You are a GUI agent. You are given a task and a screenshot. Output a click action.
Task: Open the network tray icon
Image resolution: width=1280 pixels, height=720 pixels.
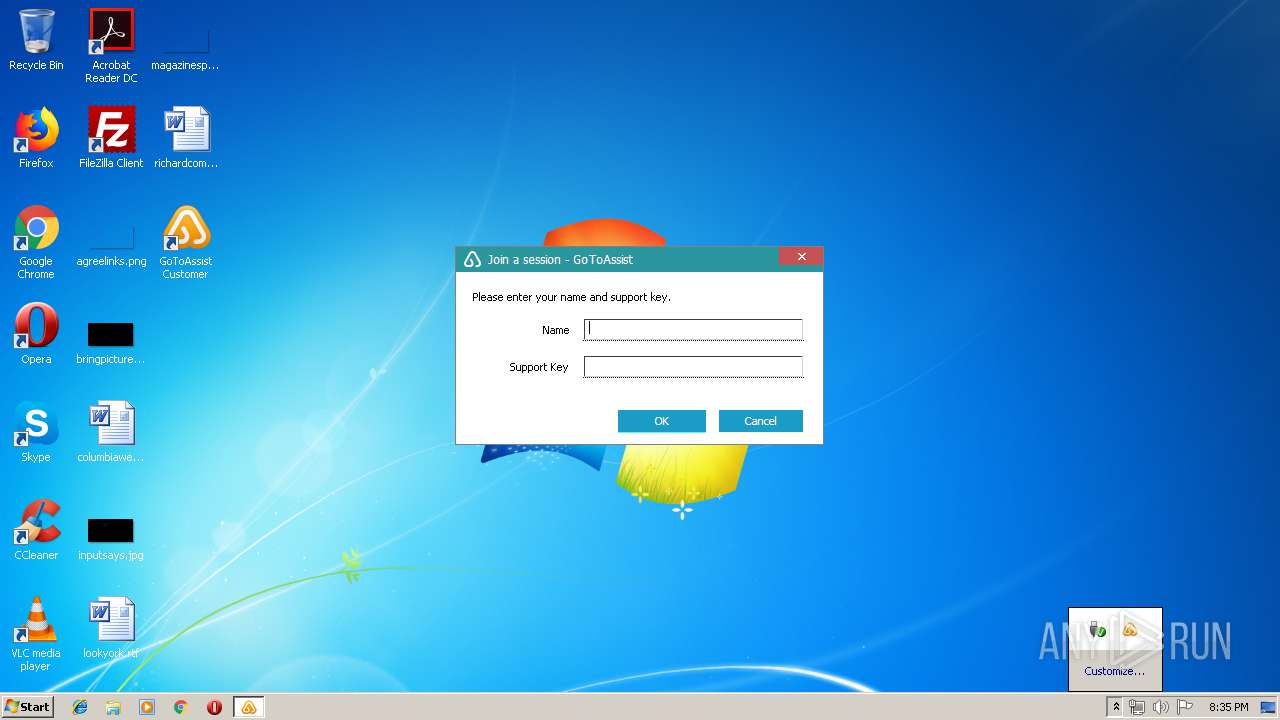coord(1137,707)
